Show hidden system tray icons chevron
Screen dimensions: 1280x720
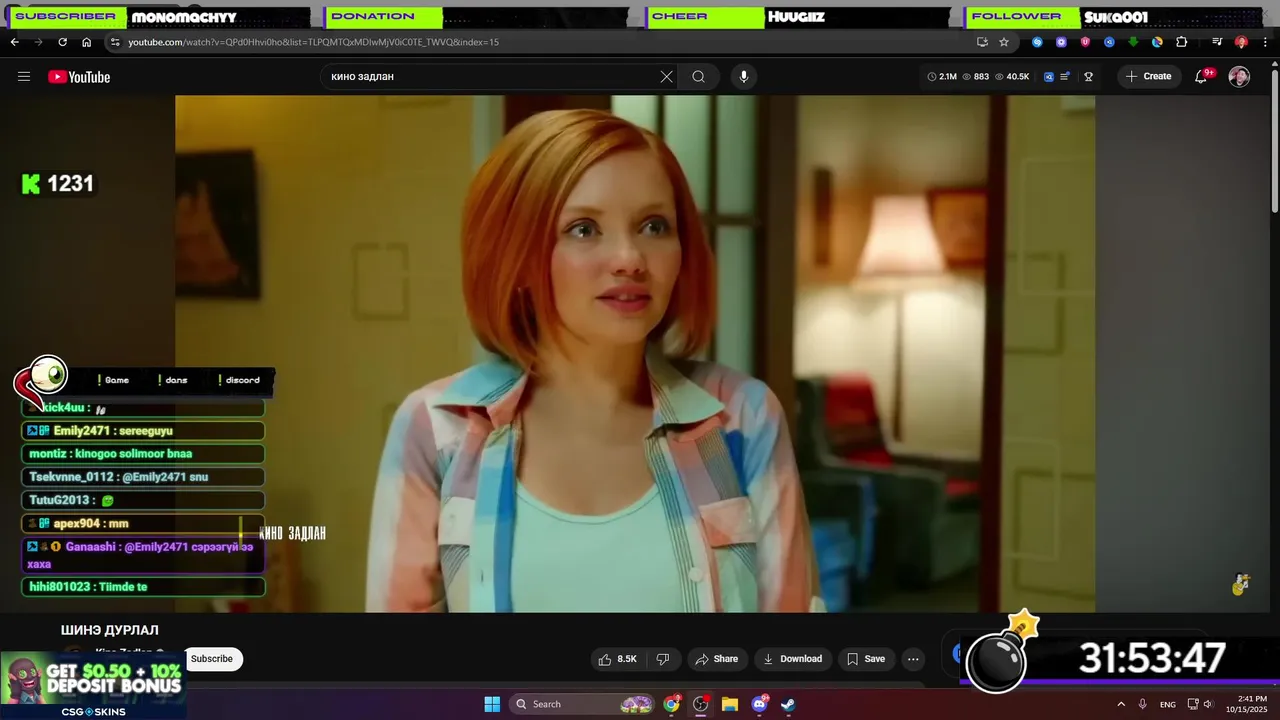pos(1121,704)
